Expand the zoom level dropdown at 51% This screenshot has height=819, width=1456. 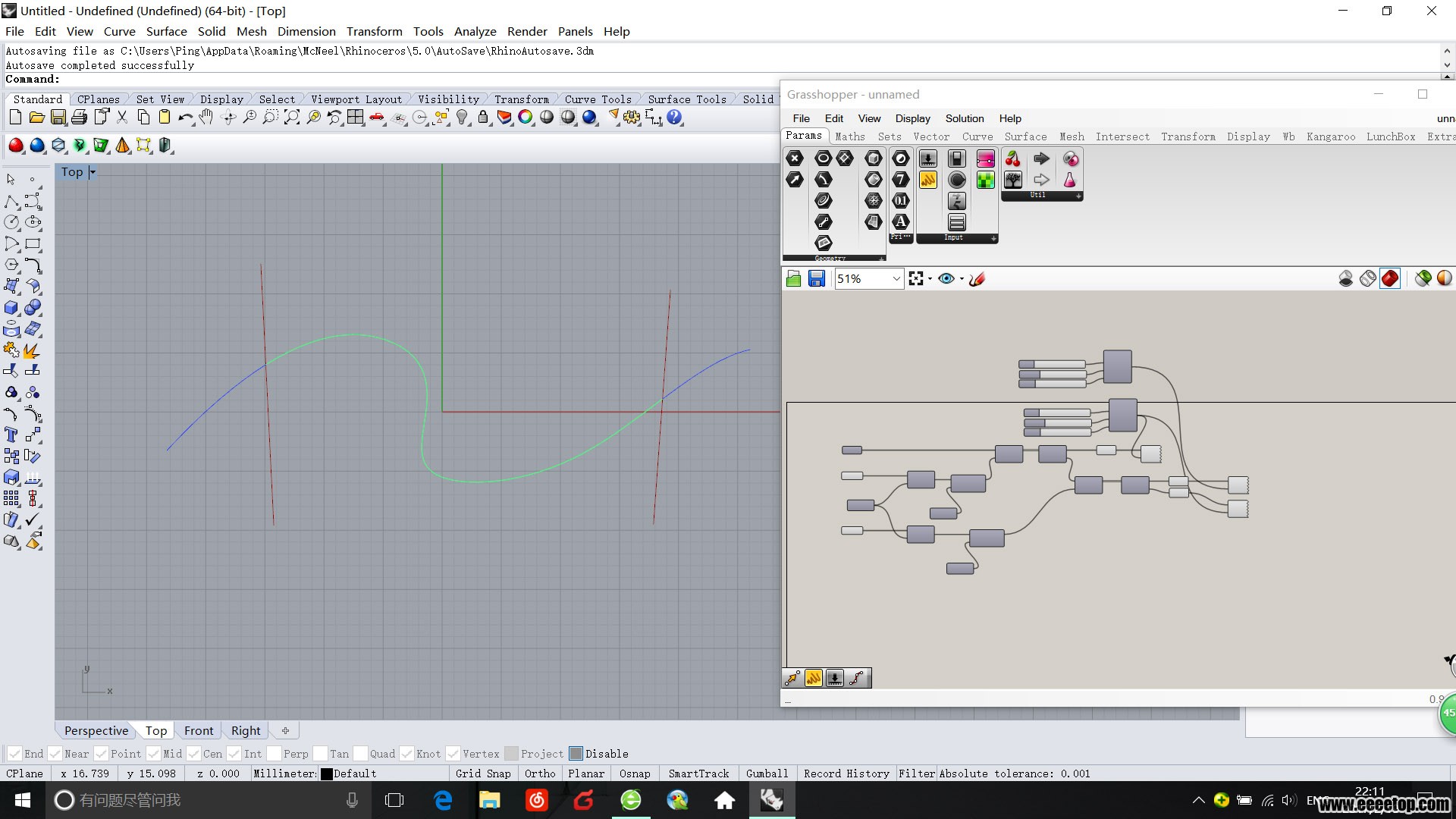point(895,278)
